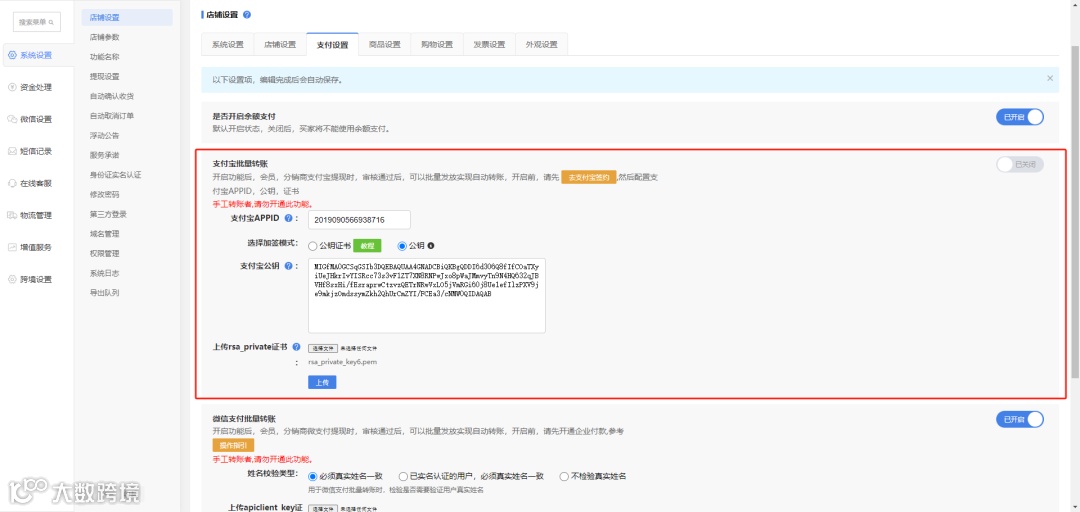
Task: Open 跨境设置 sidebar section
Action: click(30, 279)
